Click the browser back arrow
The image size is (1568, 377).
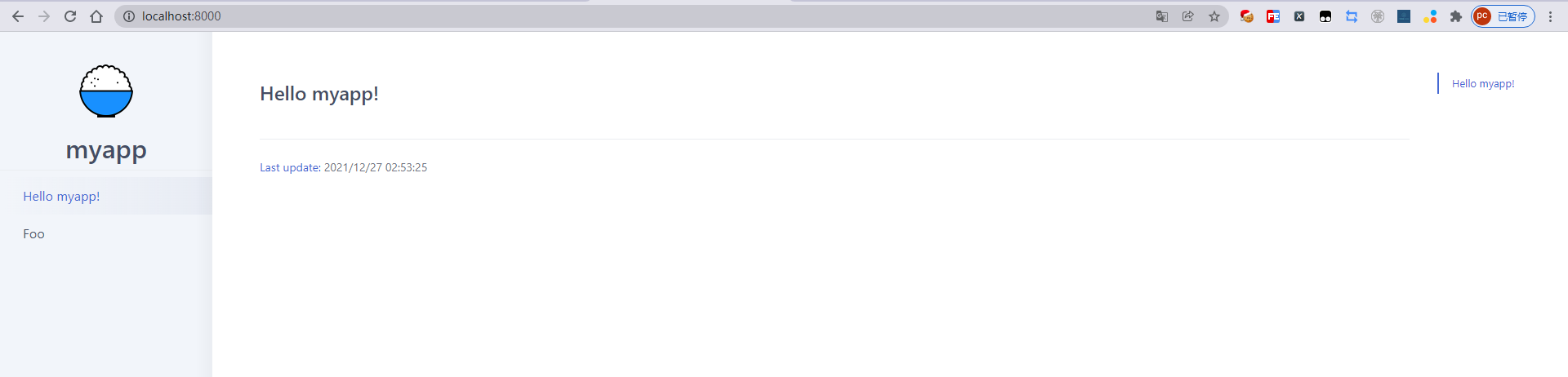[18, 16]
